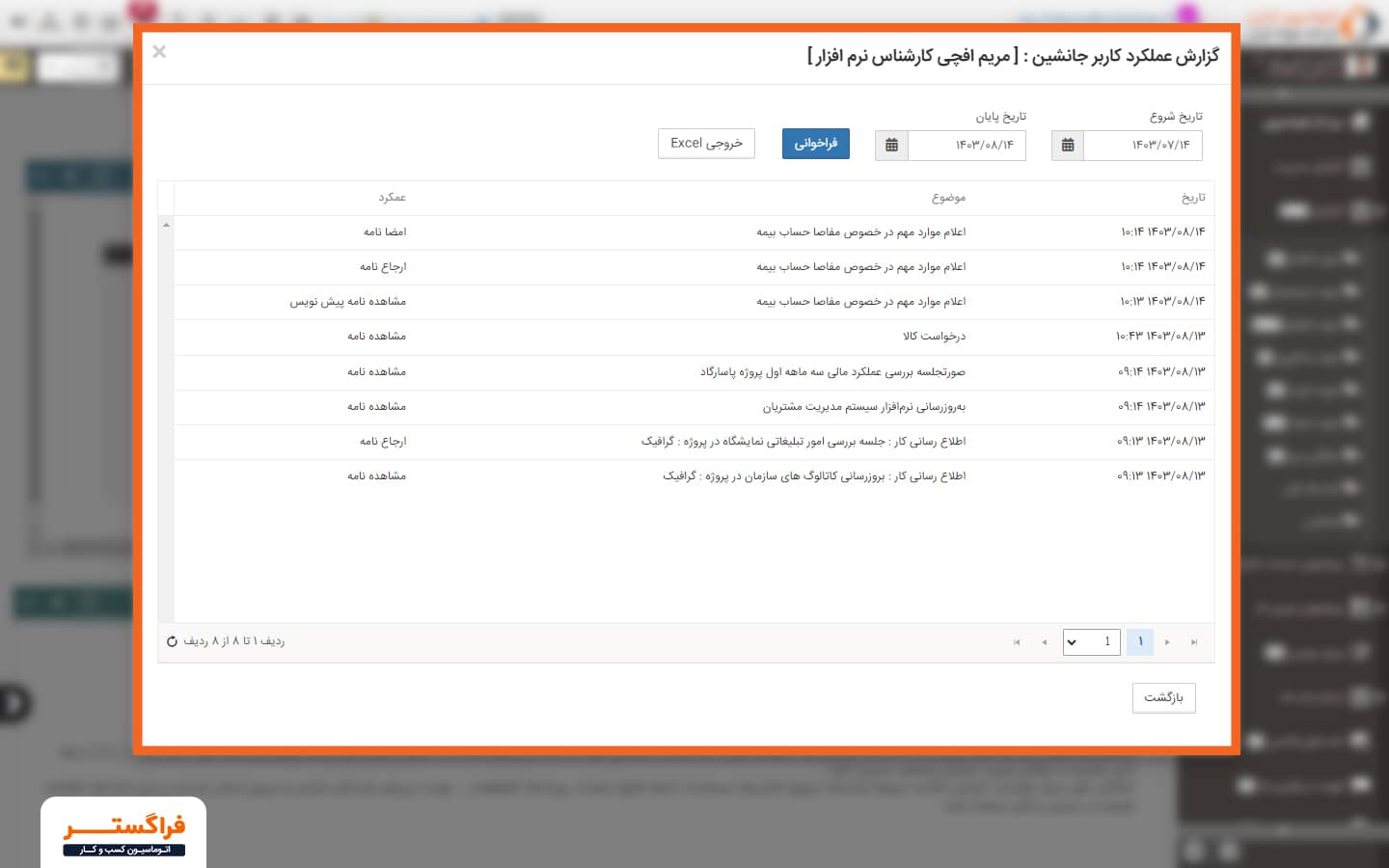Expand the page number dropdown in the pager
Viewport: 1389px width, 868px height.
pos(1072,642)
